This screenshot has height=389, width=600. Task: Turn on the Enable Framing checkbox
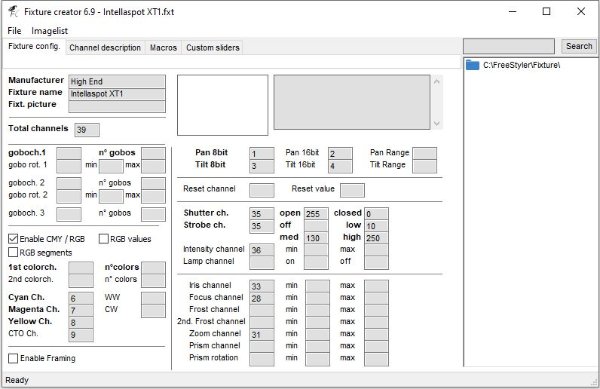pyautogui.click(x=13, y=358)
